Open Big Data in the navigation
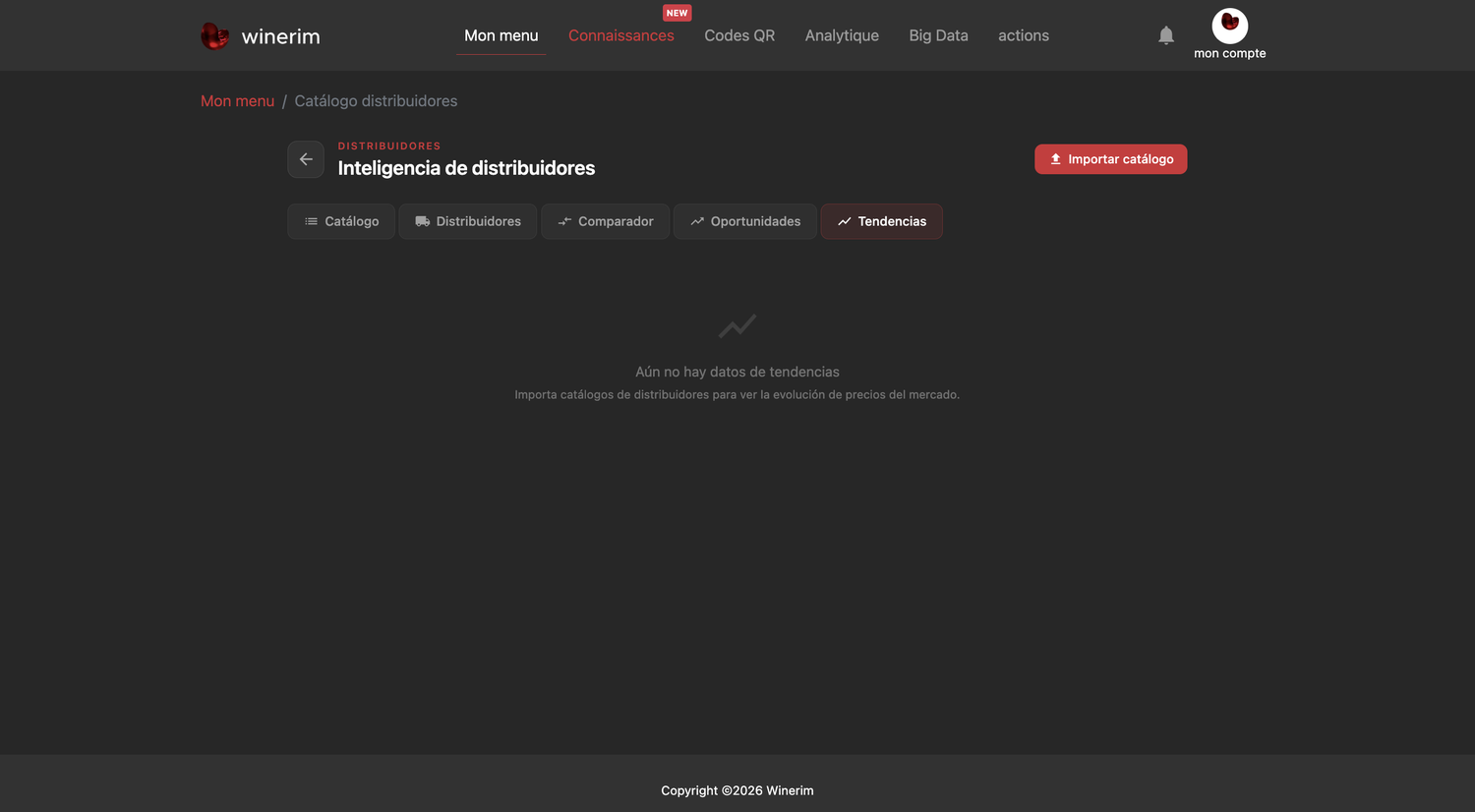 pos(938,35)
